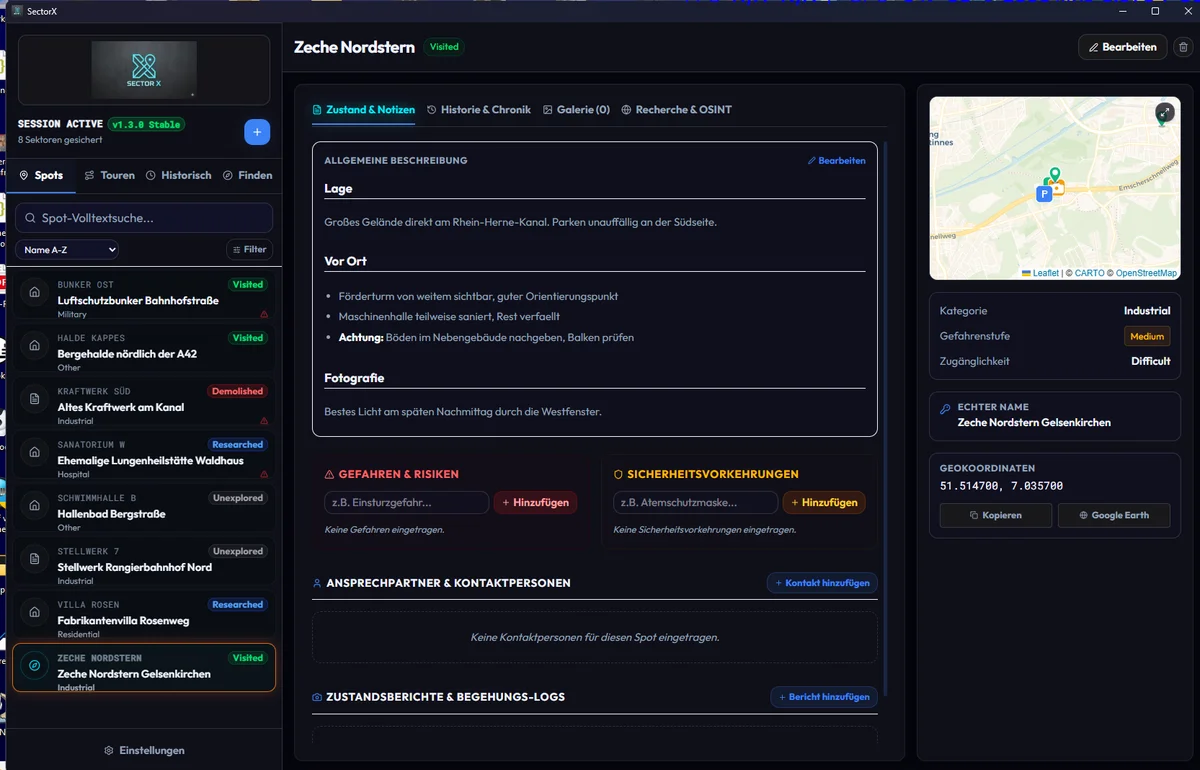This screenshot has height=770, width=1200.
Task: Show the Galerie (0) tab
Action: click(576, 110)
